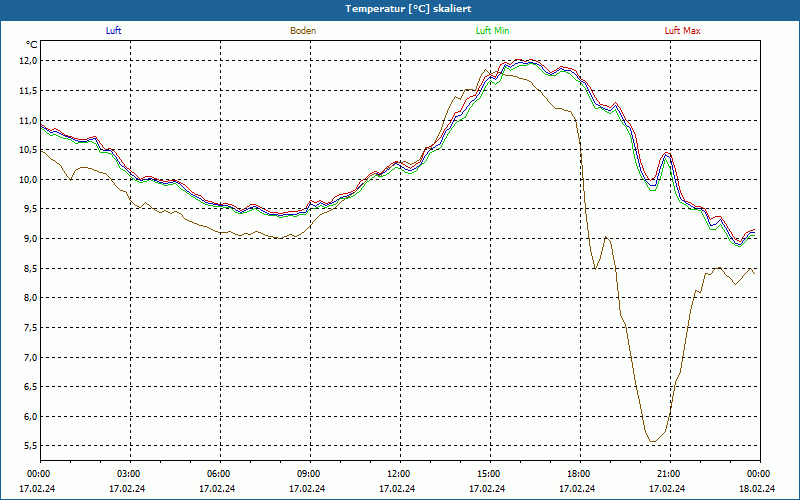Image resolution: width=800 pixels, height=500 pixels.
Task: Click the 11,0 y-axis value
Action: 29,120
